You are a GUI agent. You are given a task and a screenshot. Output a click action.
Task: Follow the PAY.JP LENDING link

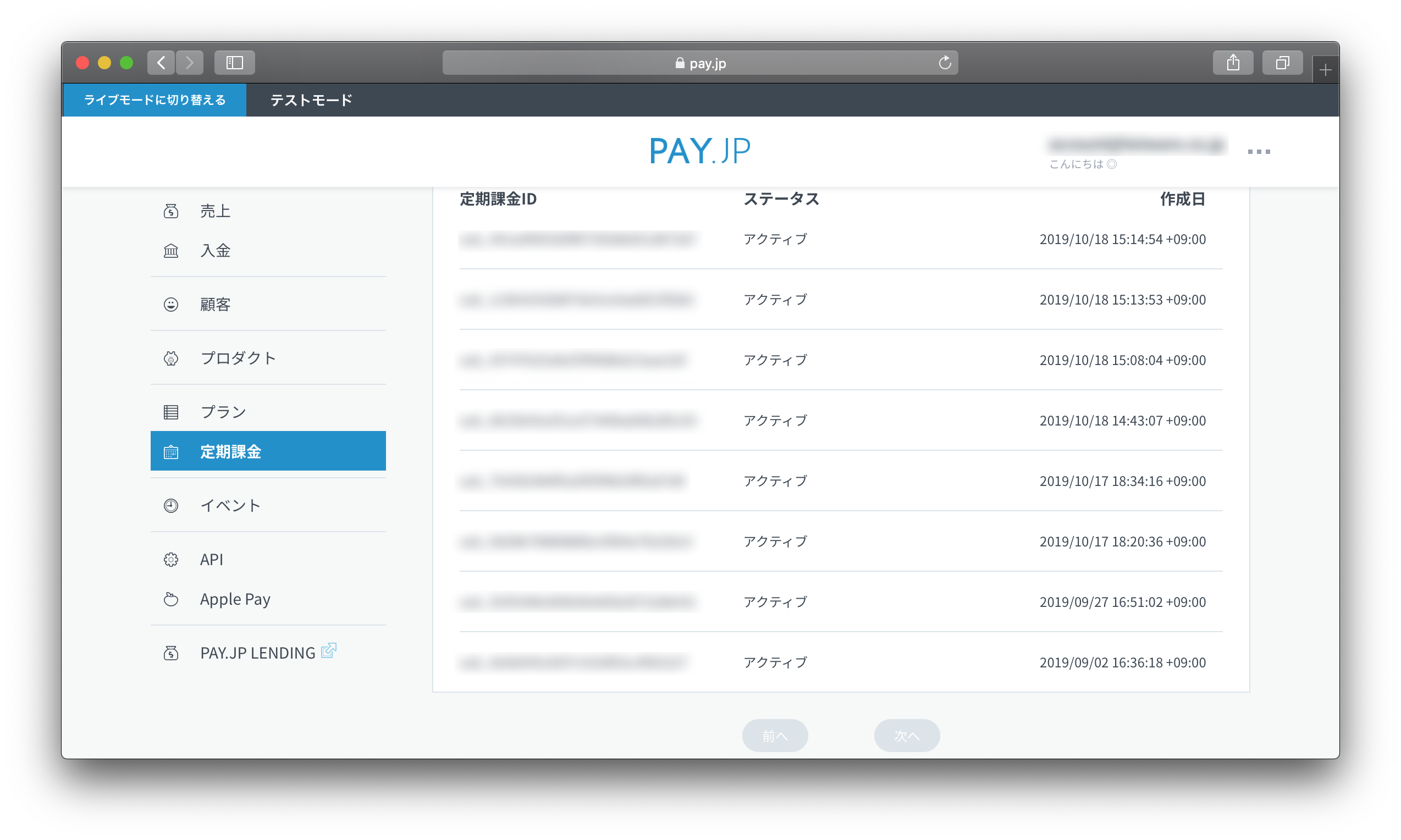[x=257, y=653]
